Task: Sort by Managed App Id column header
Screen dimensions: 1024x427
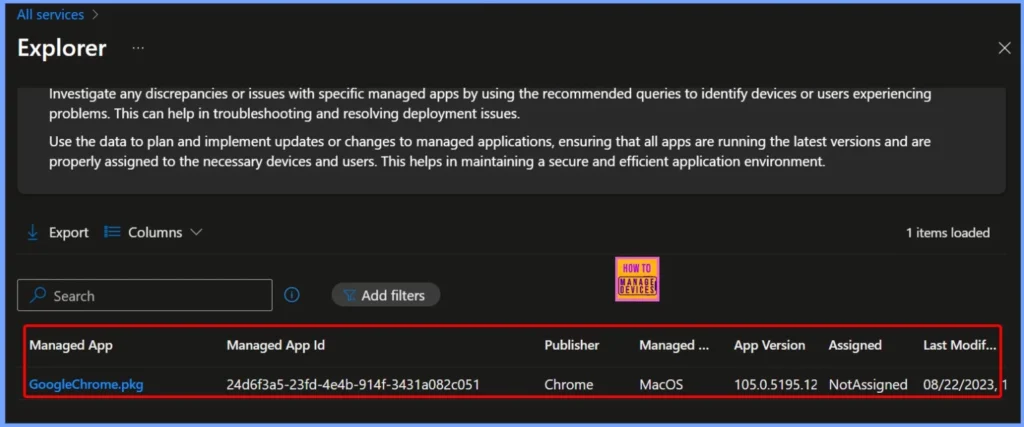Action: [x=276, y=345]
